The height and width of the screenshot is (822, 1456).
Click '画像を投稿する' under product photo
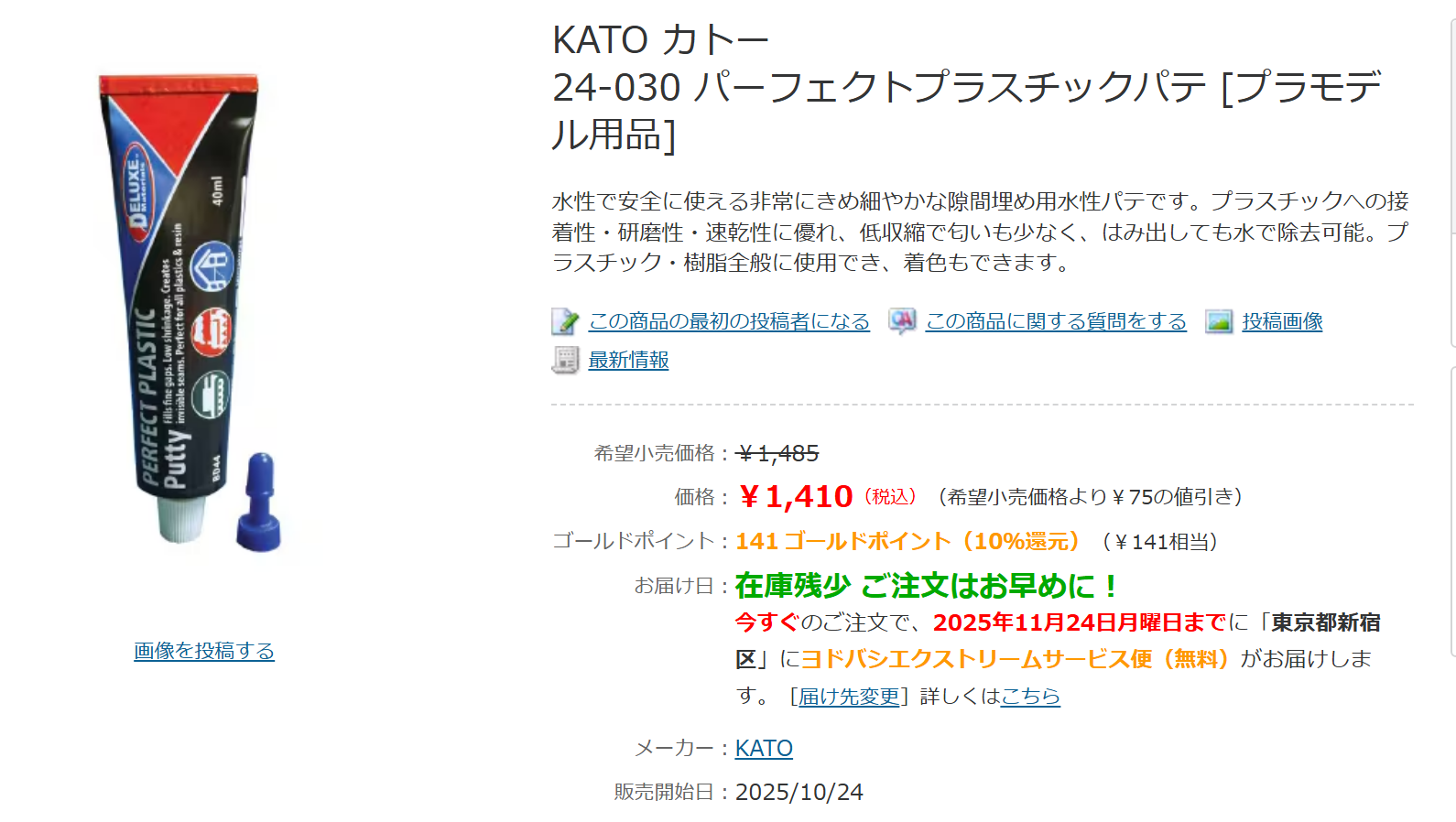(x=204, y=651)
